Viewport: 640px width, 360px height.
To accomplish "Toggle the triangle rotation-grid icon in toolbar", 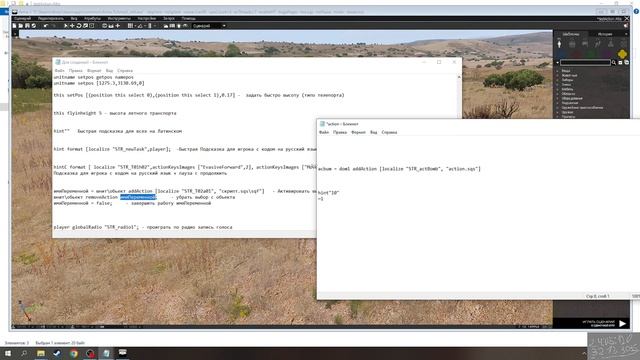I will point(140,26).
